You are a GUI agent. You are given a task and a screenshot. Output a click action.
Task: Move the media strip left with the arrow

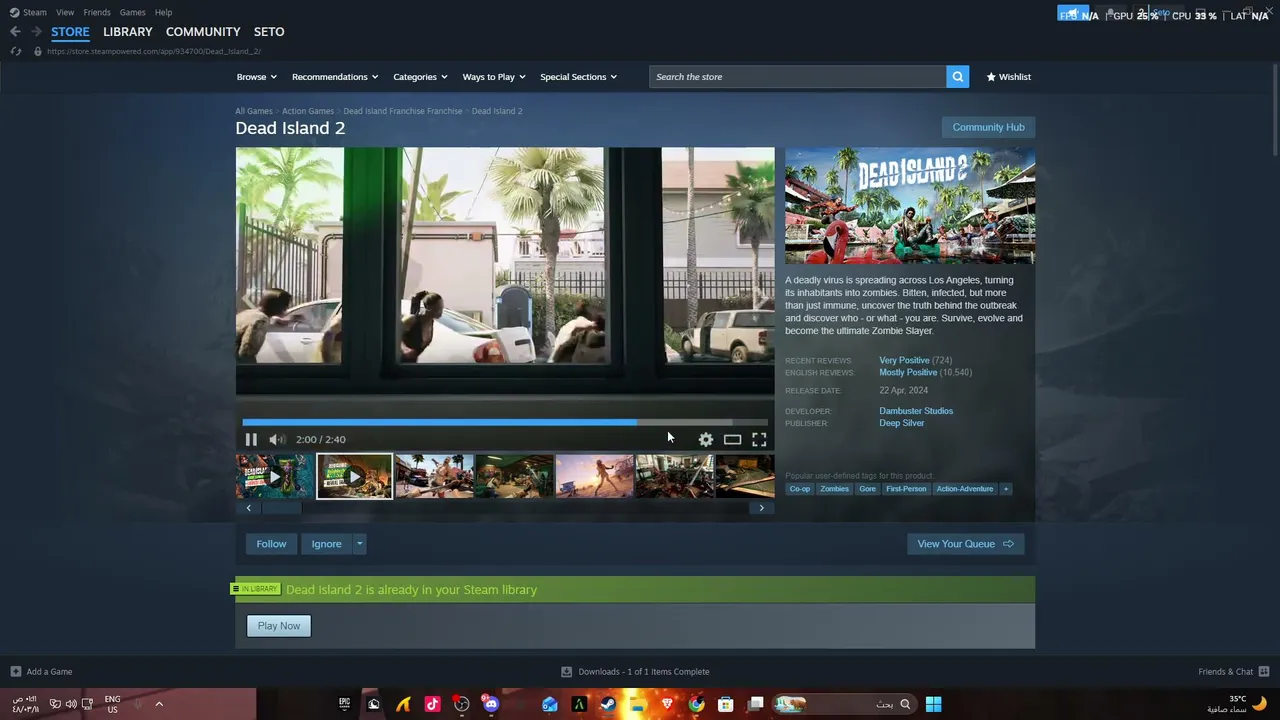pos(249,508)
